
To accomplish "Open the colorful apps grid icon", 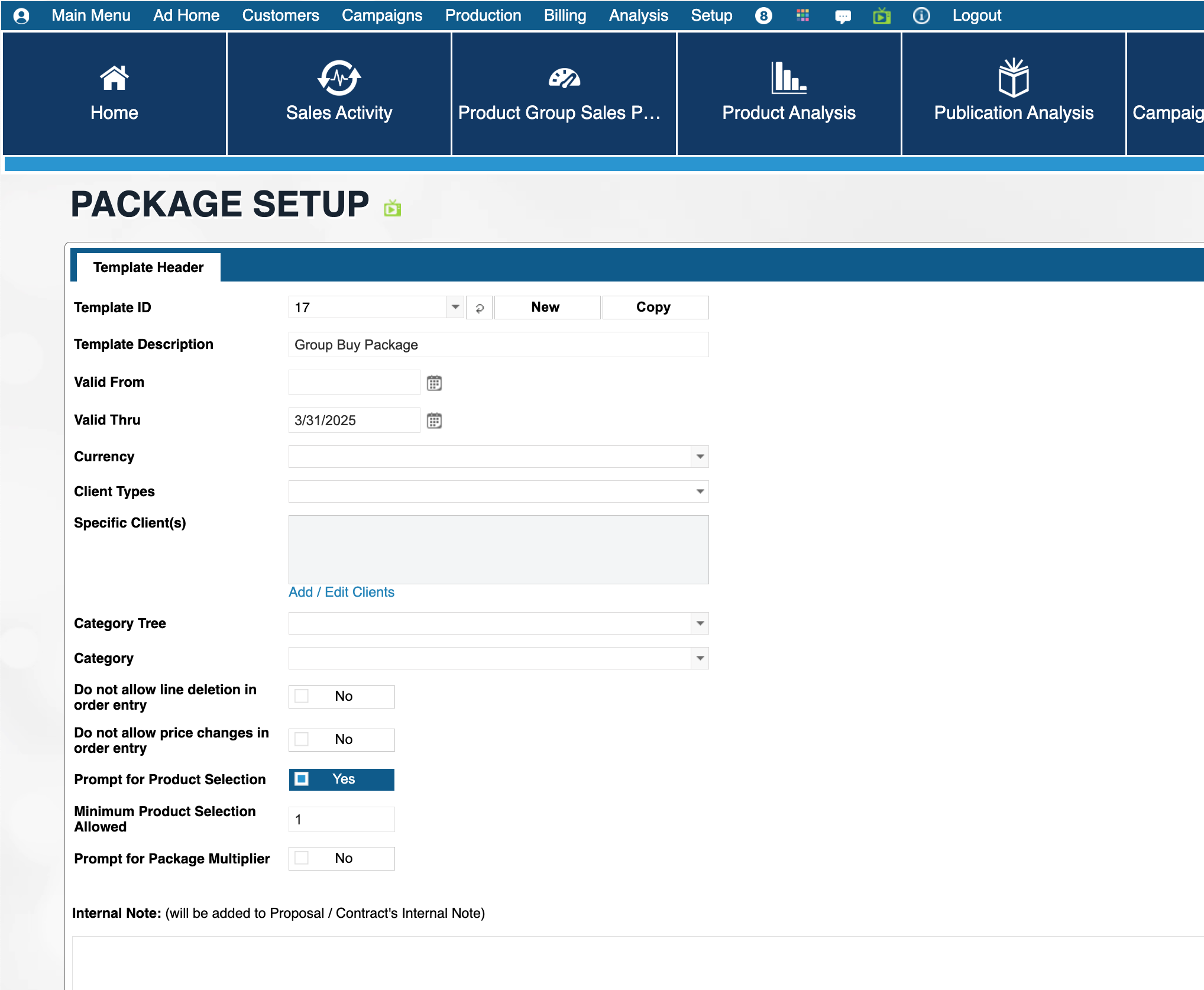I will (x=802, y=16).
